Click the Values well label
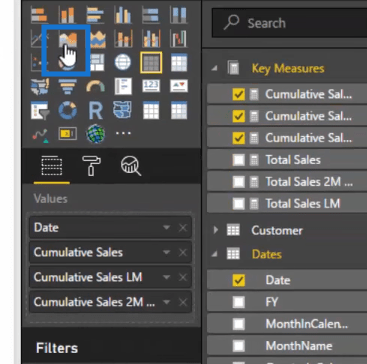The image size is (367, 364). coord(51,199)
